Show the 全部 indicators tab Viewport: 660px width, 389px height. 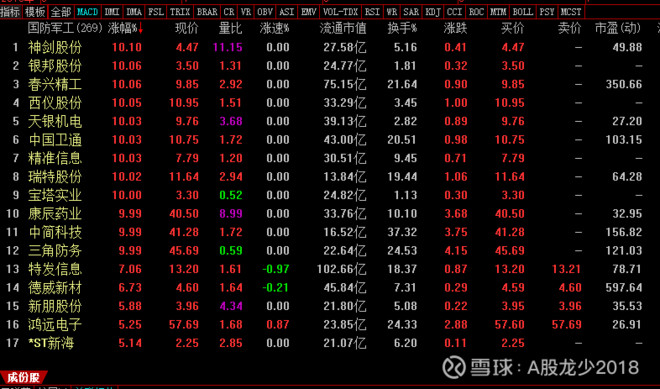click(61, 11)
